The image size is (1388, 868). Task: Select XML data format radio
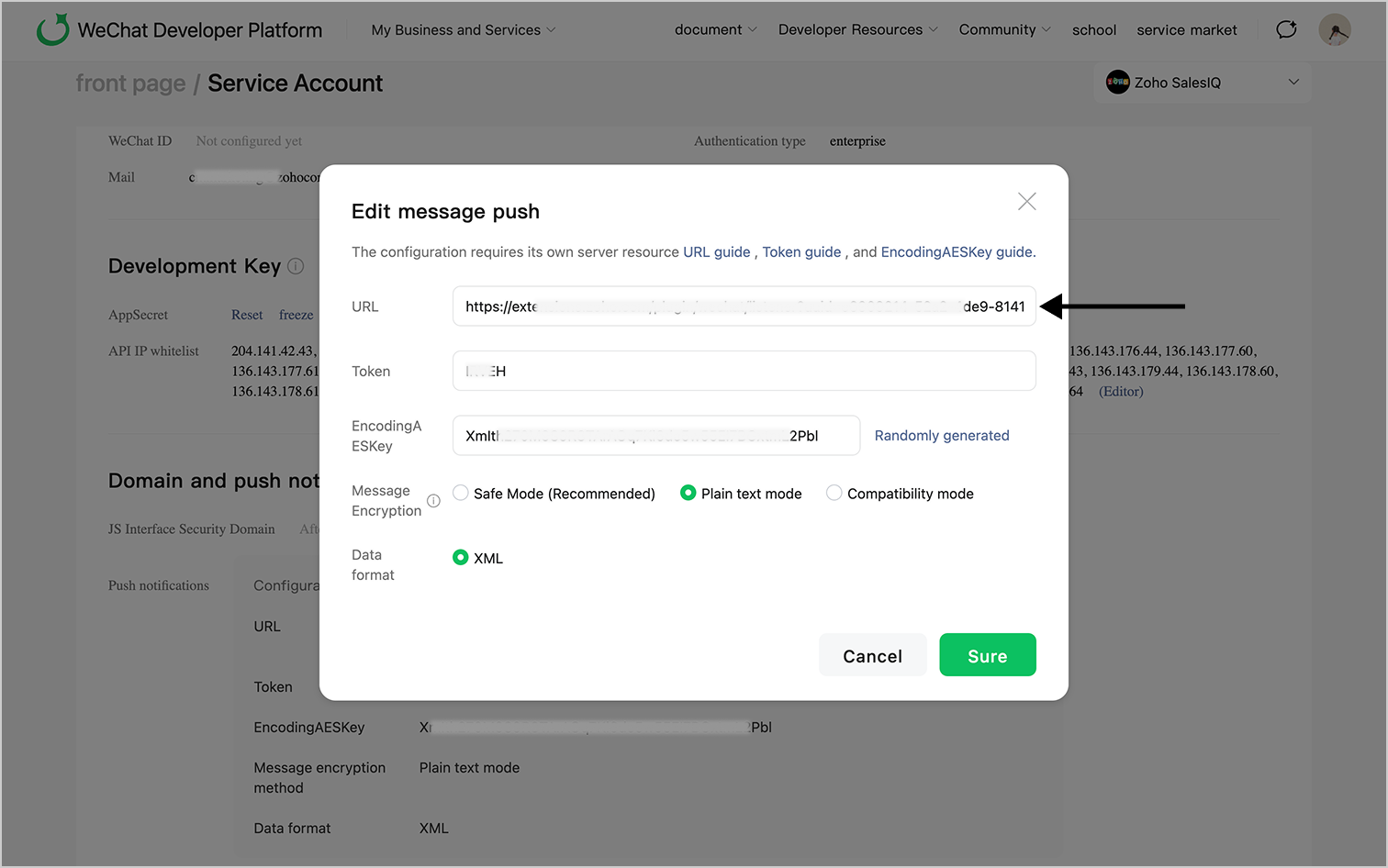click(461, 558)
